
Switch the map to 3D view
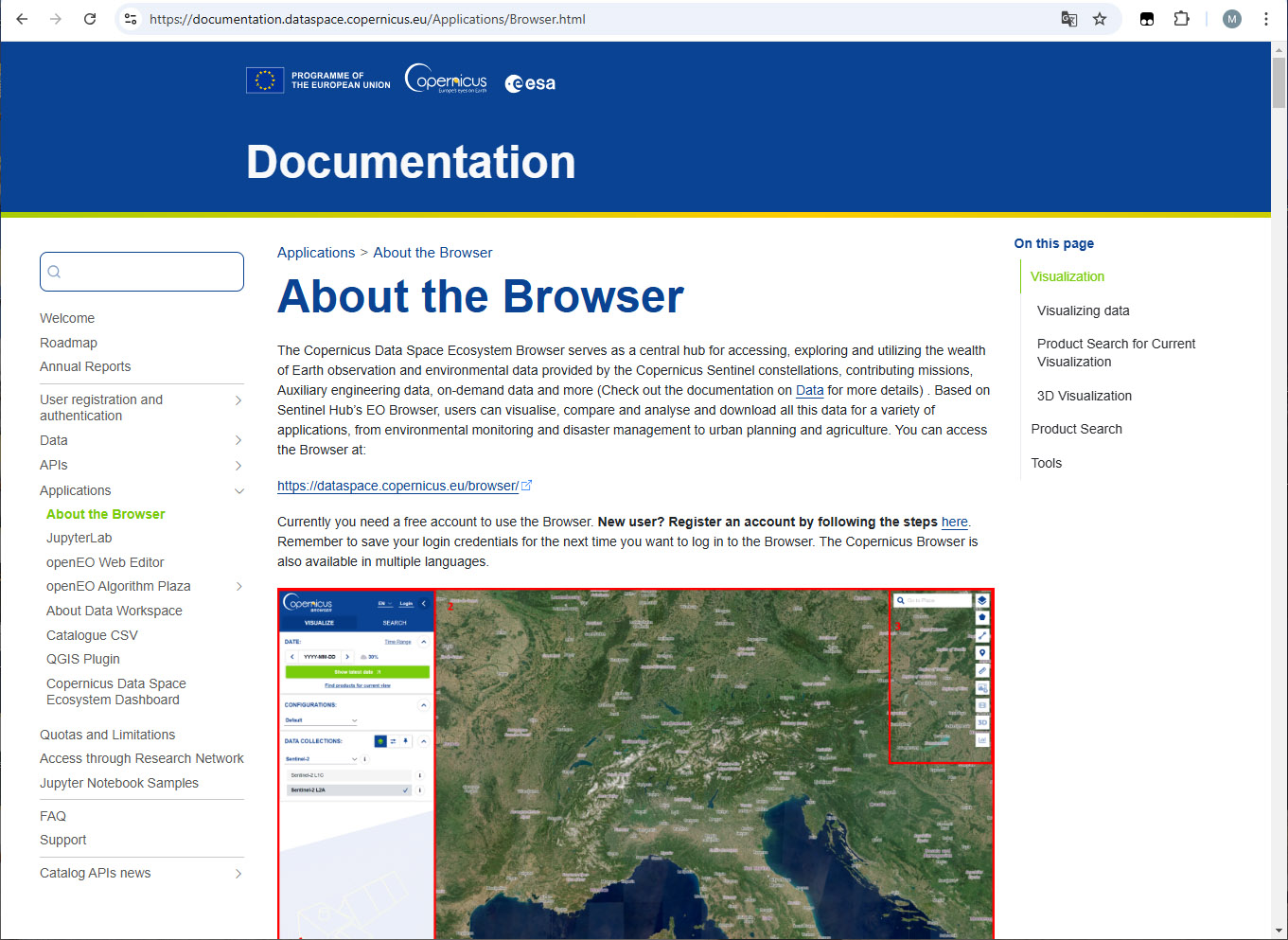(981, 721)
